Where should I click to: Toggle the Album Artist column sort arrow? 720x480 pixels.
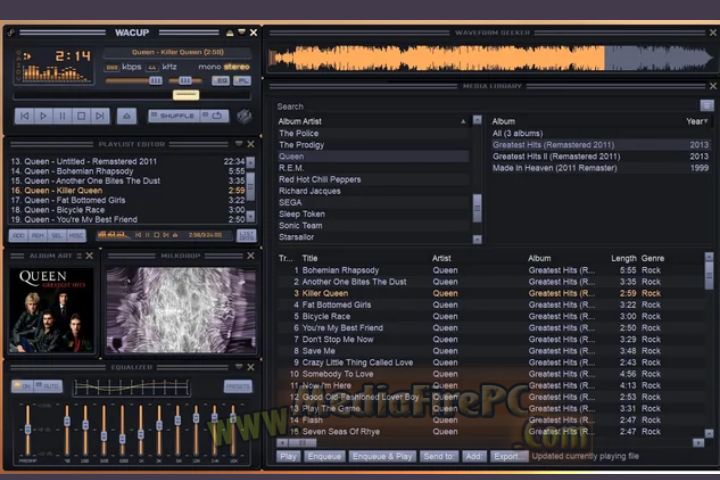pyautogui.click(x=463, y=122)
